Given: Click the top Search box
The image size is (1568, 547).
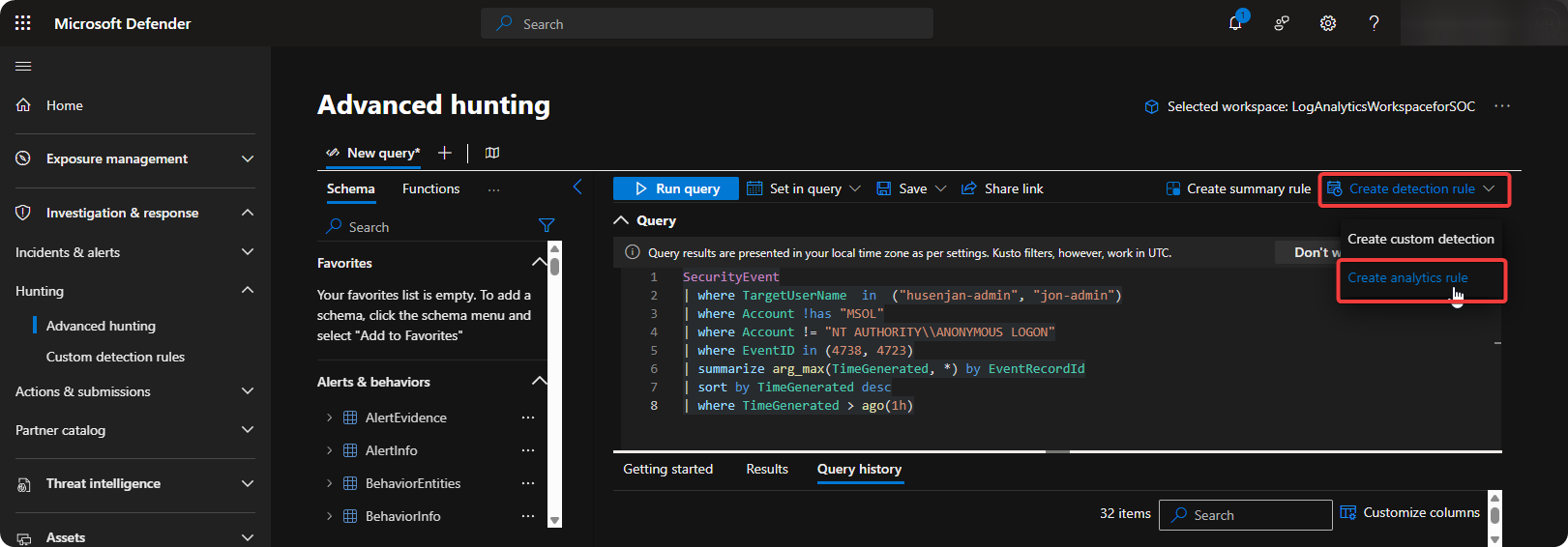Looking at the screenshot, I should [x=707, y=24].
